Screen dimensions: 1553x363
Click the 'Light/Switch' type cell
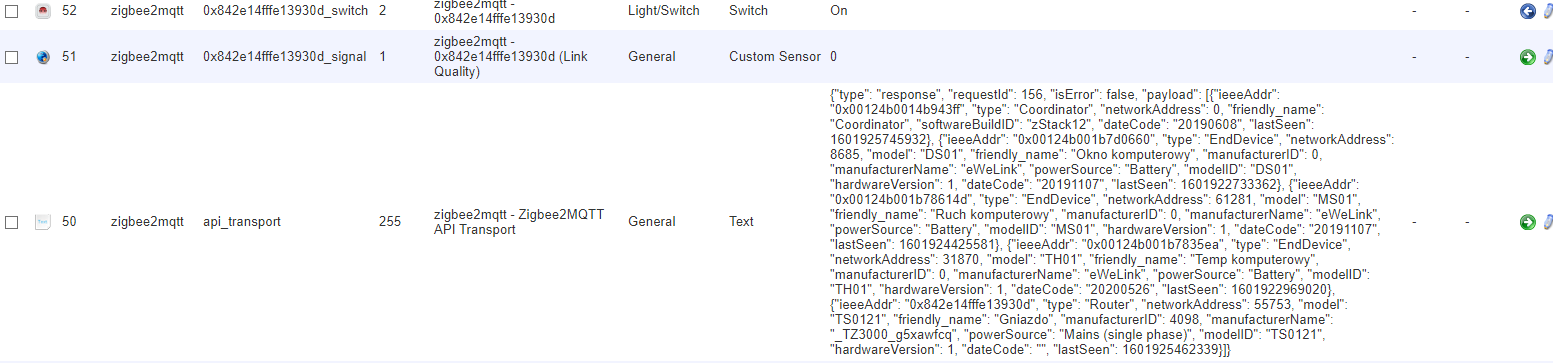(664, 11)
